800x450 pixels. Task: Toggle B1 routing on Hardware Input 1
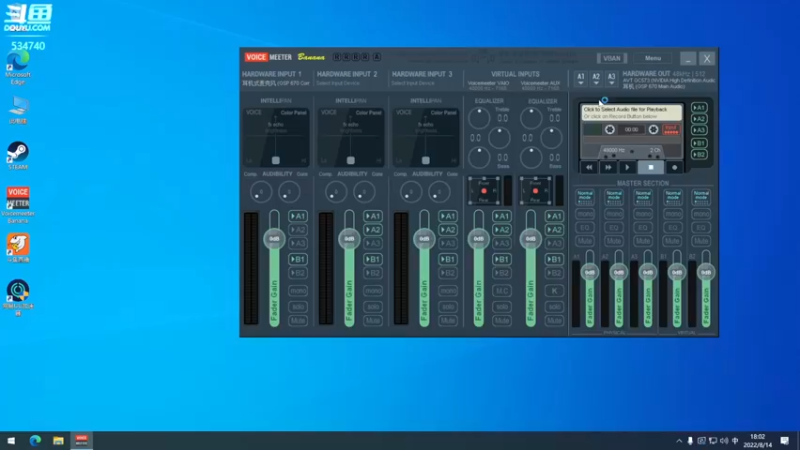tap(298, 259)
